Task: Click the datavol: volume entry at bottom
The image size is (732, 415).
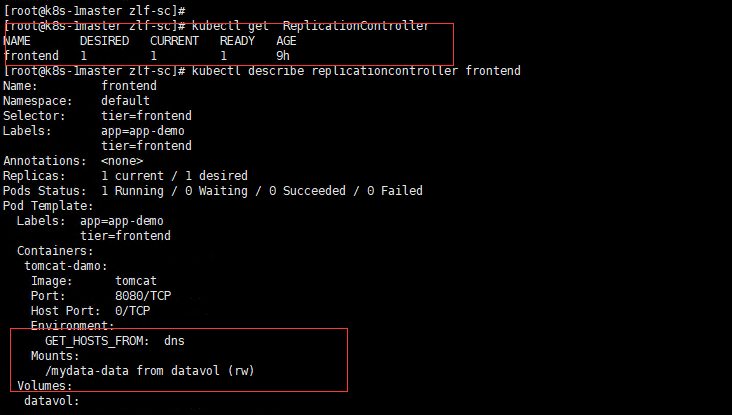Action: tap(51, 401)
